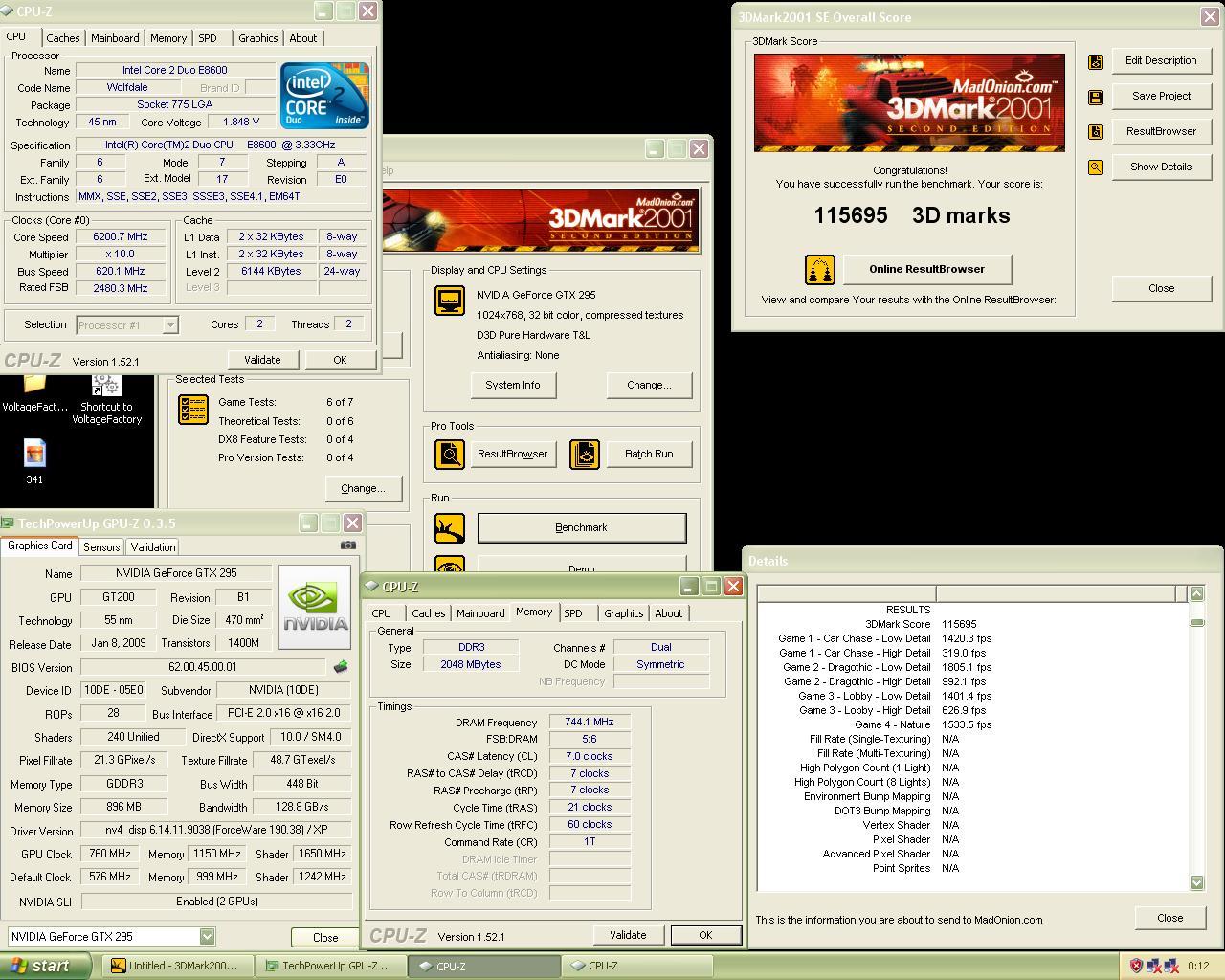The image size is (1225, 980).
Task: Click the icon left of Online ResultBrowser
Action: [819, 270]
